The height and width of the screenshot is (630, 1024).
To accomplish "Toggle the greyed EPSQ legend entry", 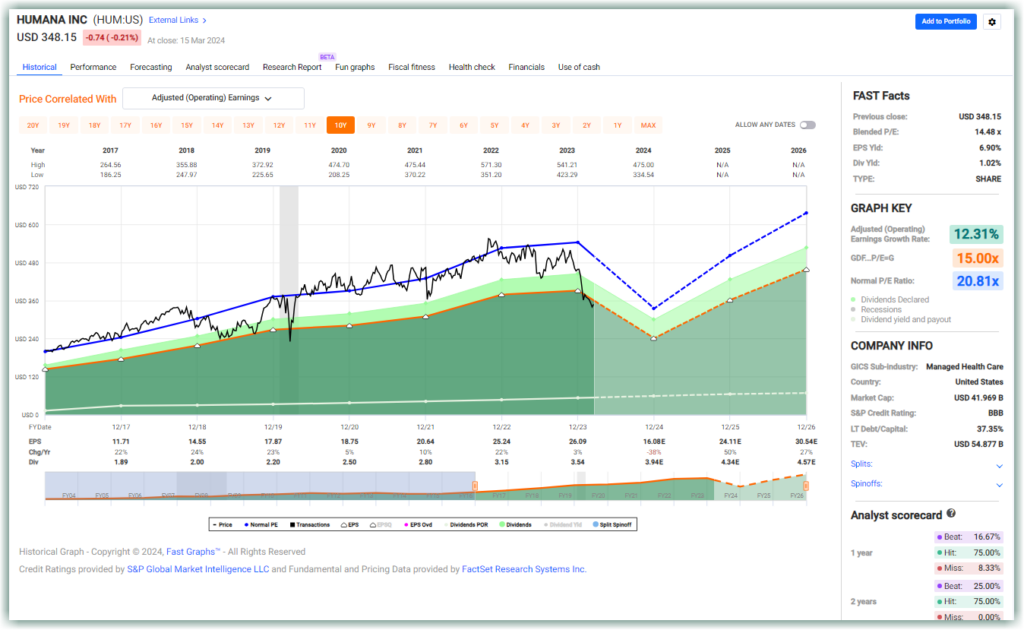I will click(x=381, y=525).
